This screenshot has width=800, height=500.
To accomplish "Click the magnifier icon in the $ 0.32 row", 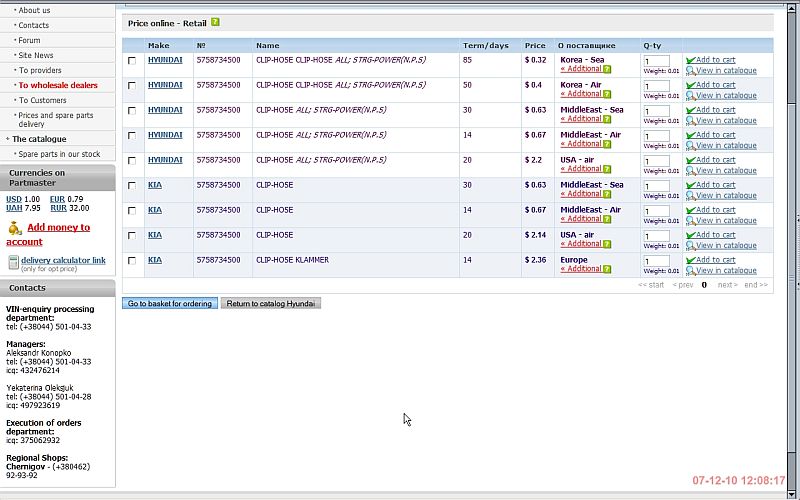I will point(691,70).
